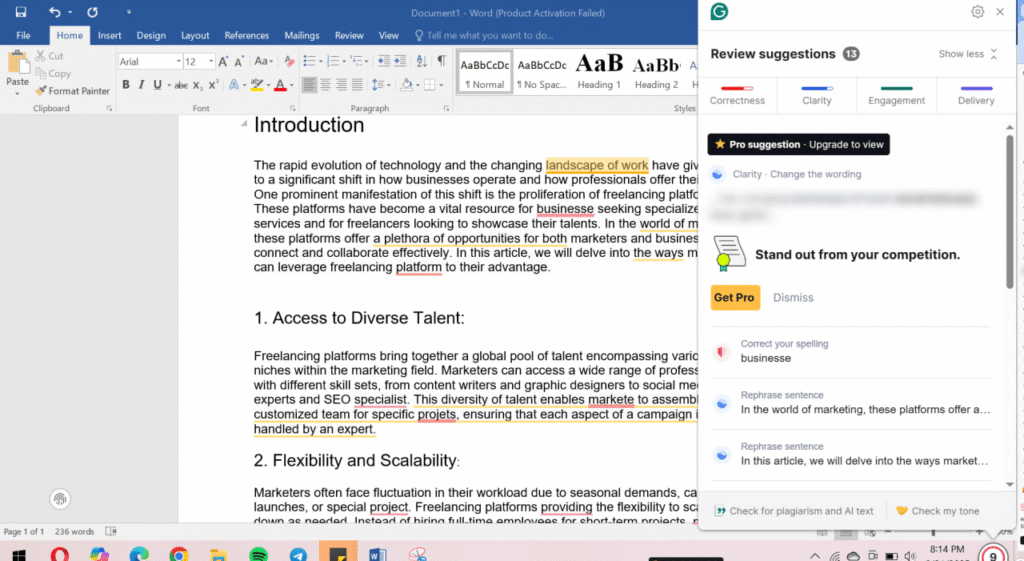Switch to the Insert ribbon tab
This screenshot has width=1024, height=561.
[x=109, y=35]
